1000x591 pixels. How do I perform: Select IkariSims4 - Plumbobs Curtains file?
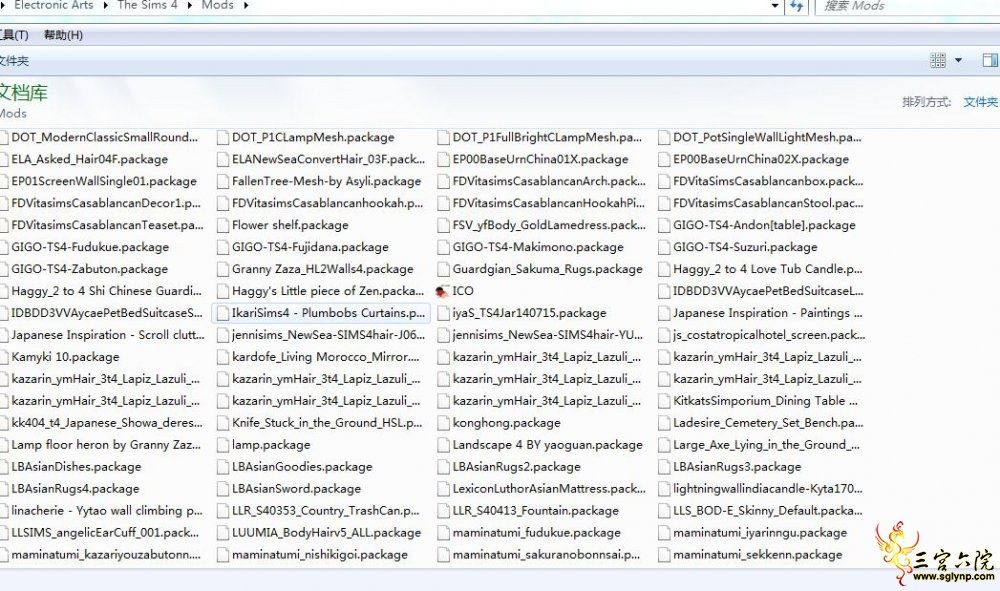pyautogui.click(x=321, y=313)
